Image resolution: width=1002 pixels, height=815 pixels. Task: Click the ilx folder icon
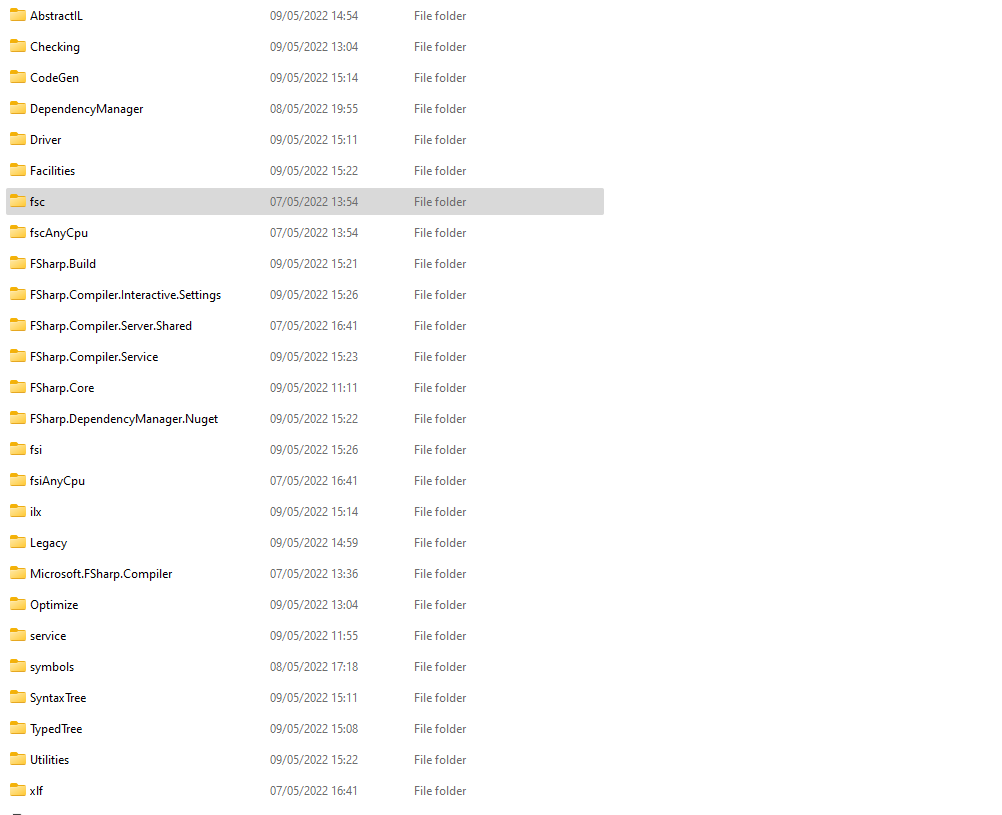pos(18,511)
